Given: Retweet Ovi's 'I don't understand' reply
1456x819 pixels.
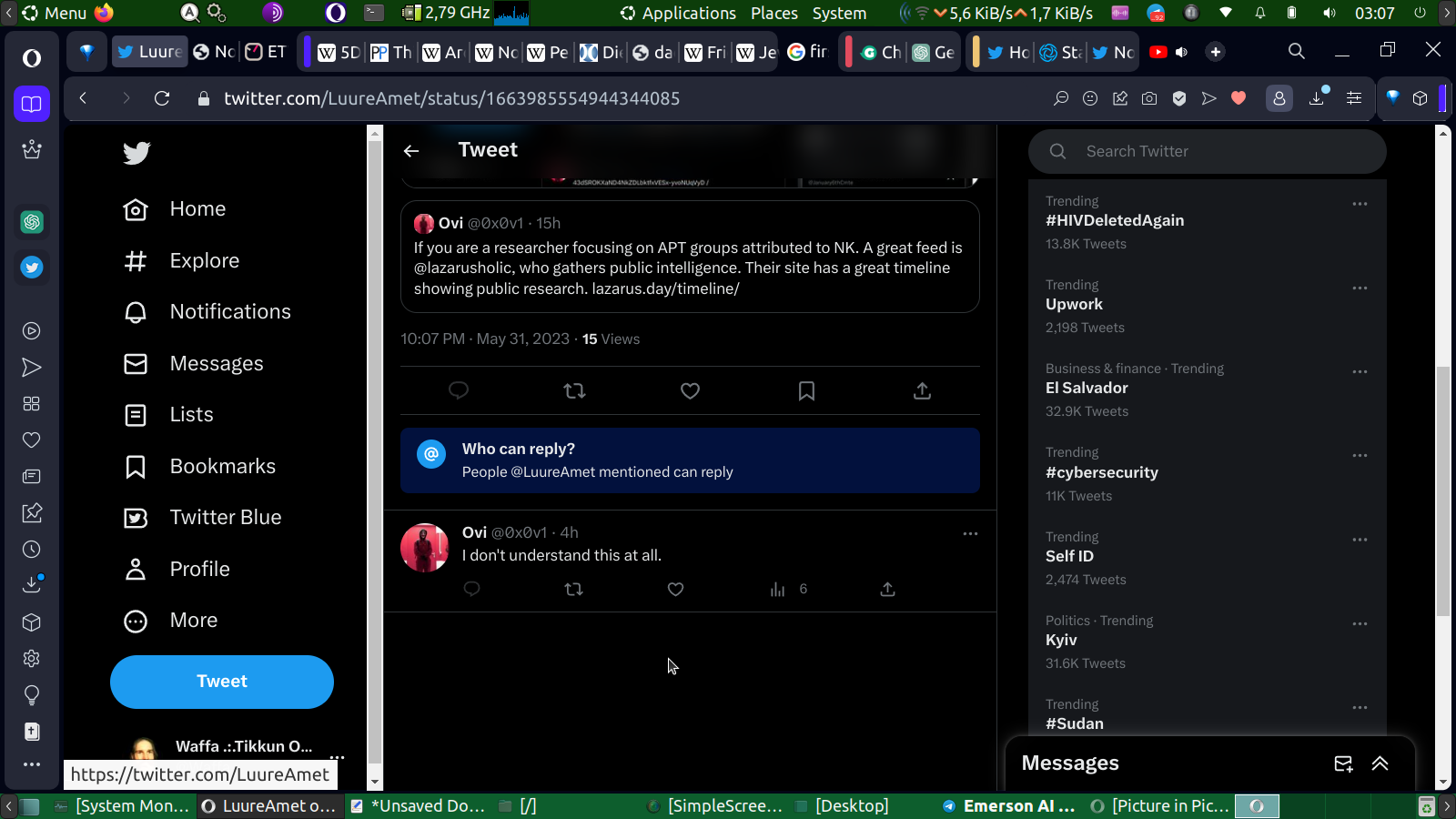Looking at the screenshot, I should coord(573,589).
